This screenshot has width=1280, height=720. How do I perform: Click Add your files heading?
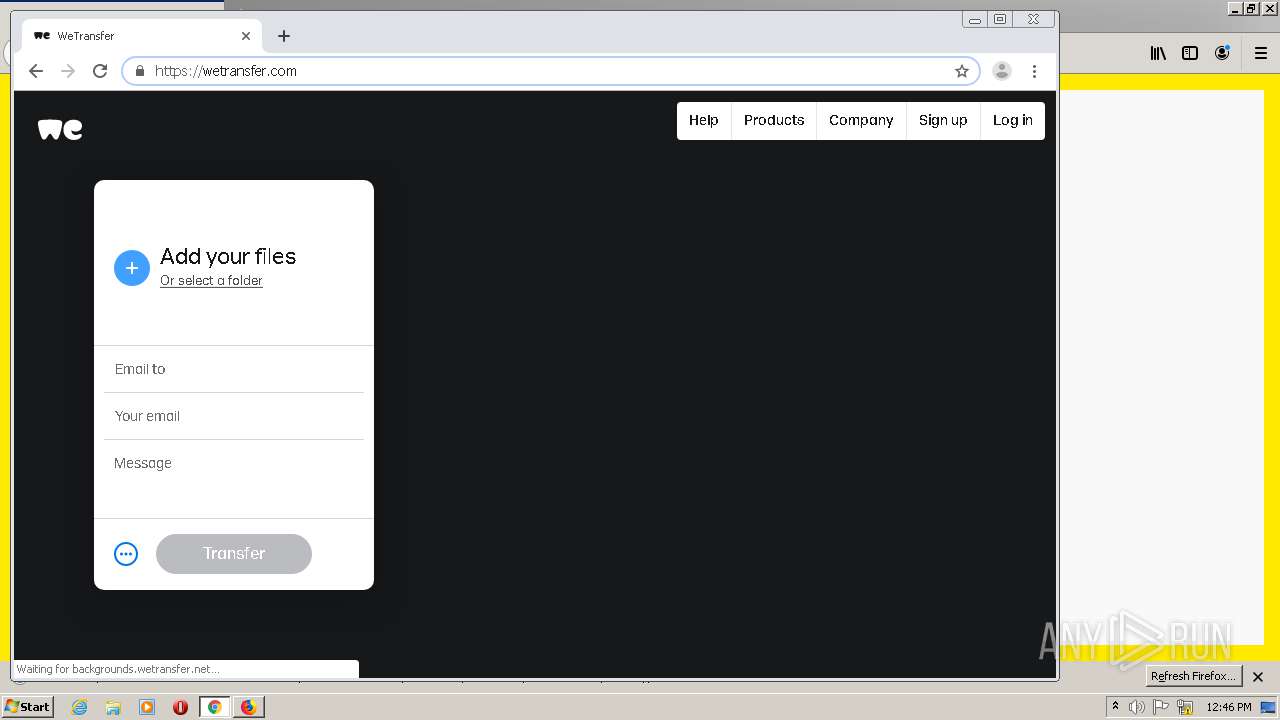(228, 256)
